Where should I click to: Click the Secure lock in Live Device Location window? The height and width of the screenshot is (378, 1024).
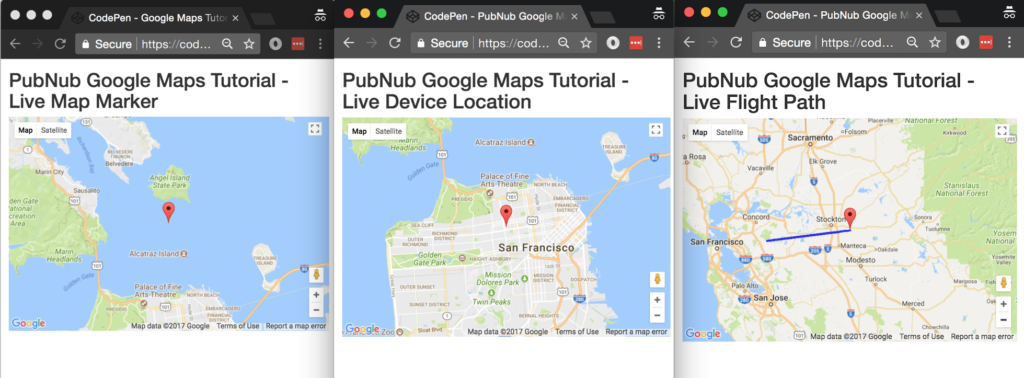pyautogui.click(x=442, y=42)
